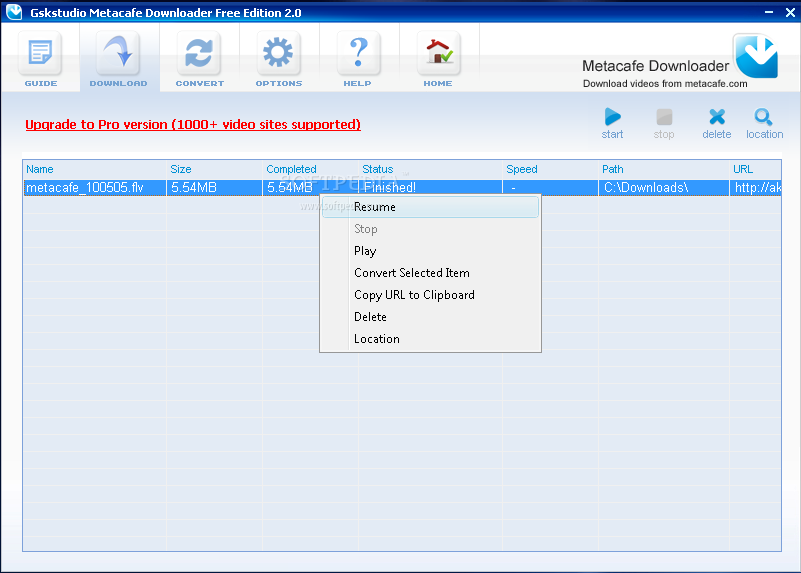Click the Finished! status cell
The height and width of the screenshot is (573, 801).
pyautogui.click(x=431, y=187)
